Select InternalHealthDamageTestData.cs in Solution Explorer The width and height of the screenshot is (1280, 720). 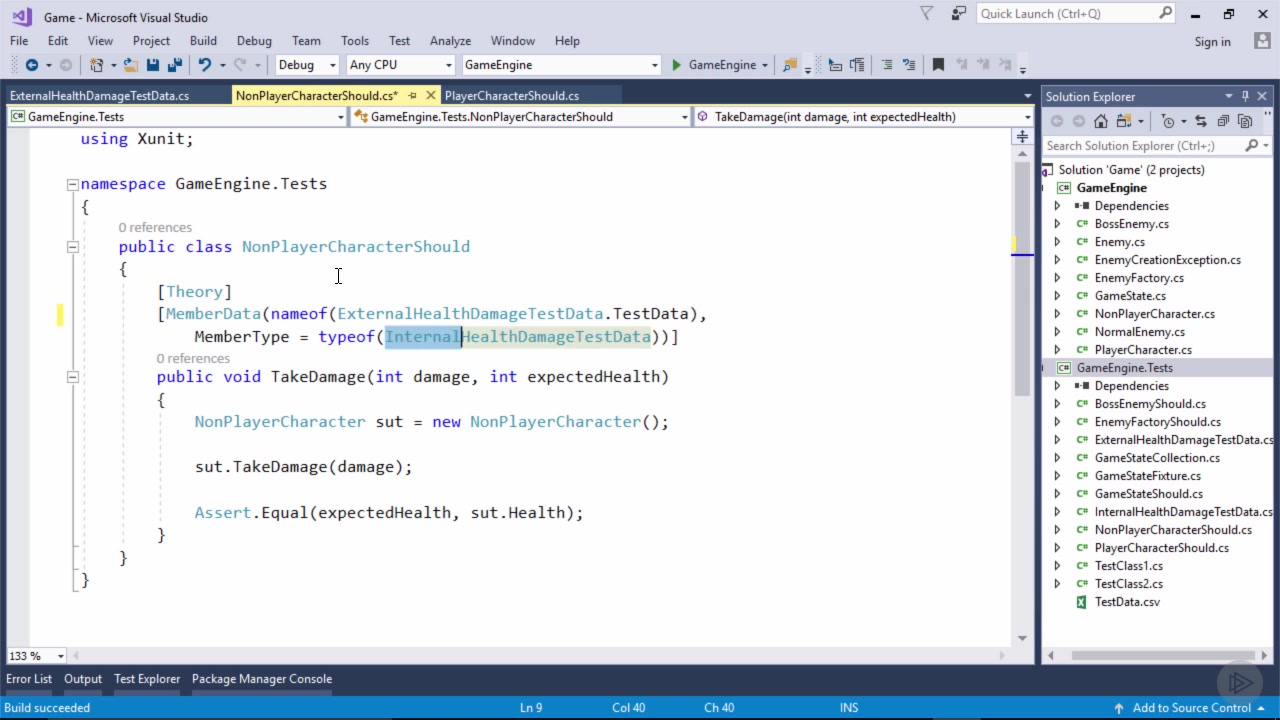[x=1183, y=512]
